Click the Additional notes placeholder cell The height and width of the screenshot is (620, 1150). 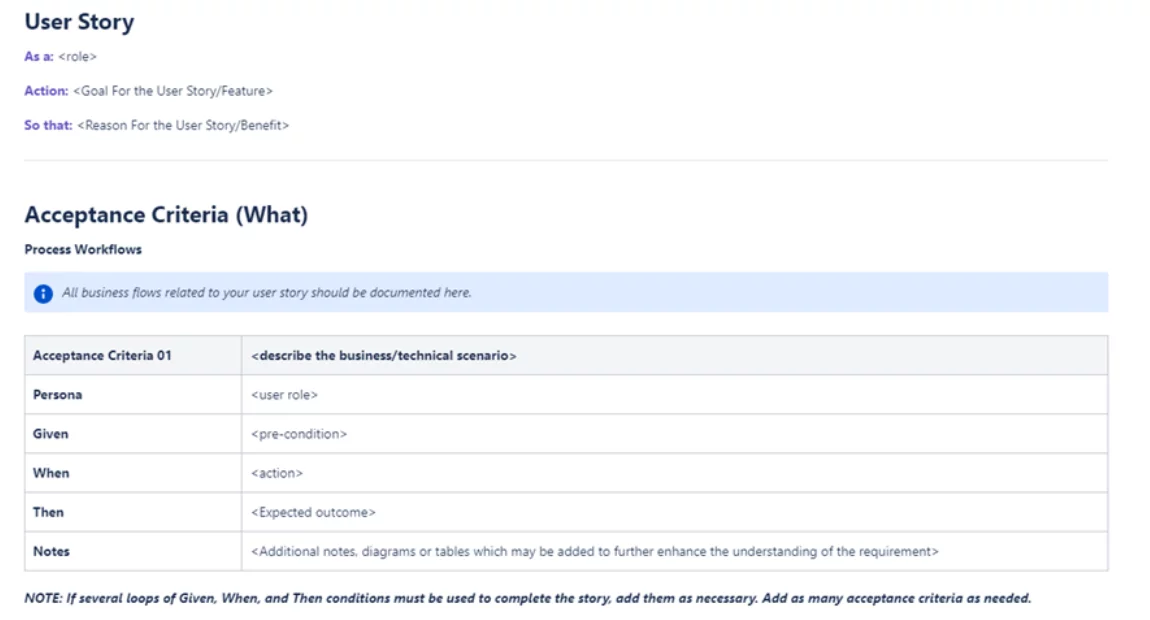595,551
